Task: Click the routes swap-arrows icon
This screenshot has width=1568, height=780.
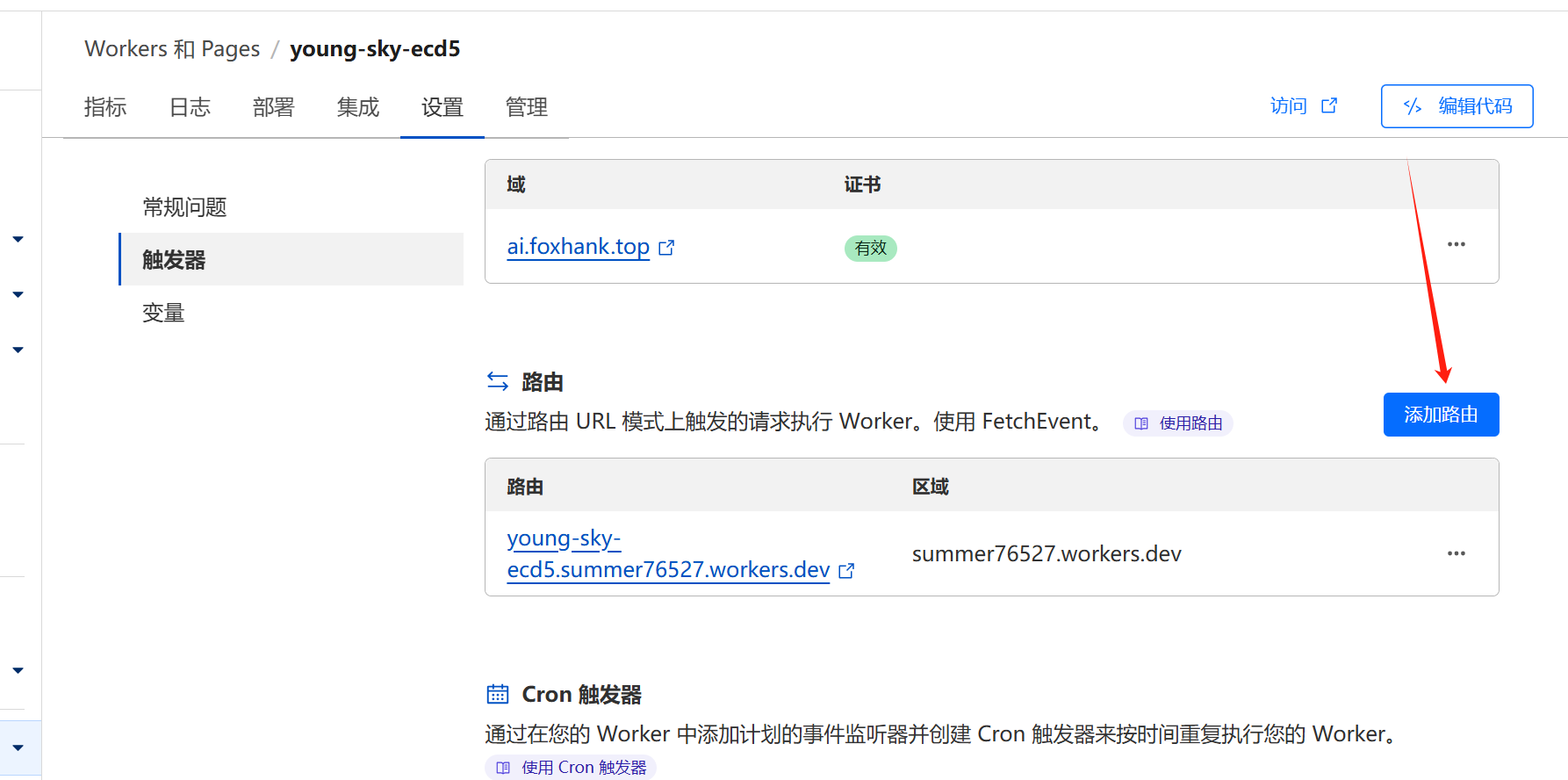Action: 498,381
